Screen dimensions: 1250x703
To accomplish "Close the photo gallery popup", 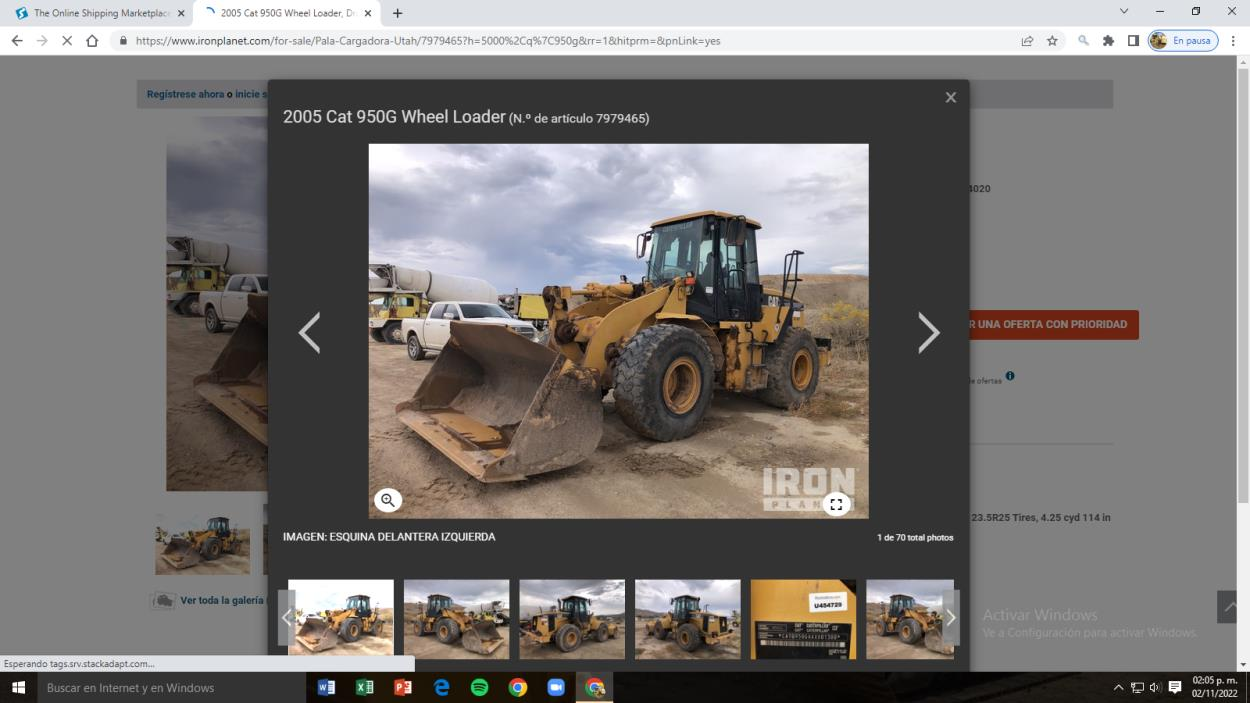I will [x=950, y=98].
